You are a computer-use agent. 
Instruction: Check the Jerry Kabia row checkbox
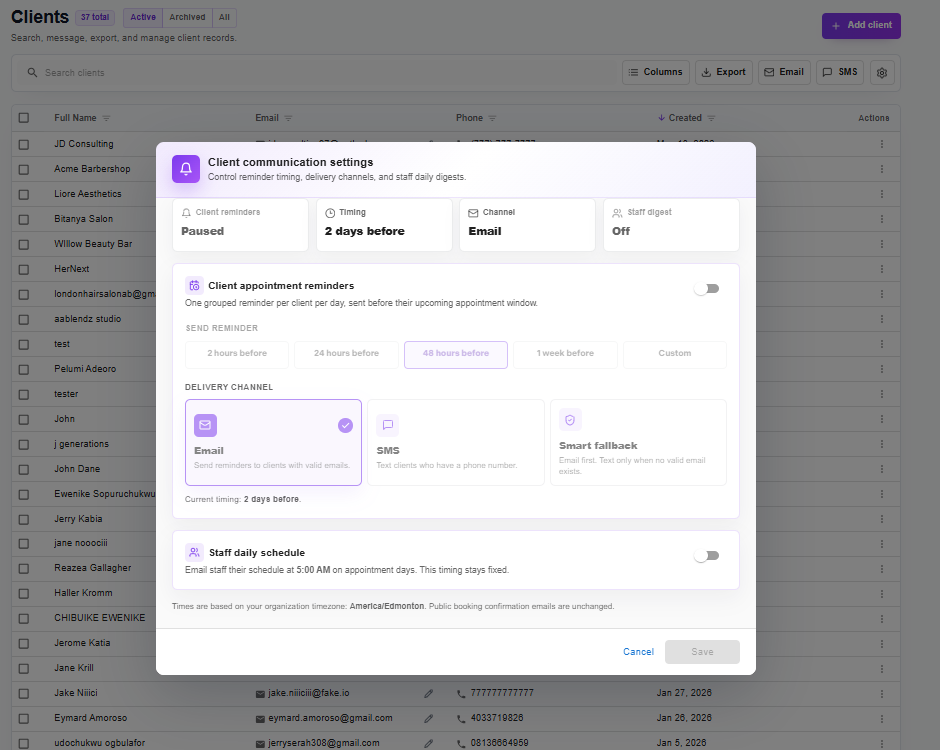click(x=24, y=519)
